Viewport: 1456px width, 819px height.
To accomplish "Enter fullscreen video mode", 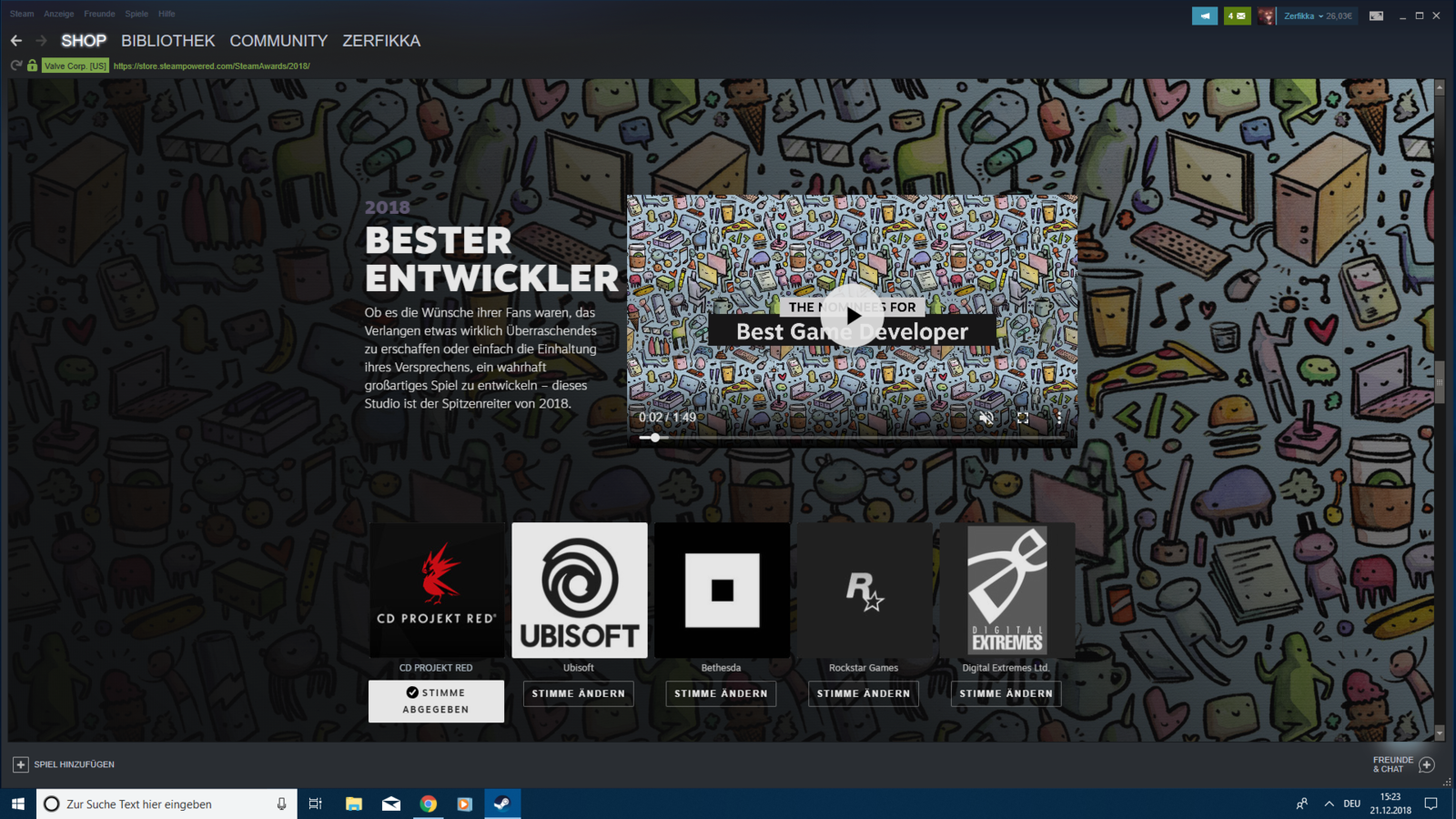I will [x=1023, y=418].
